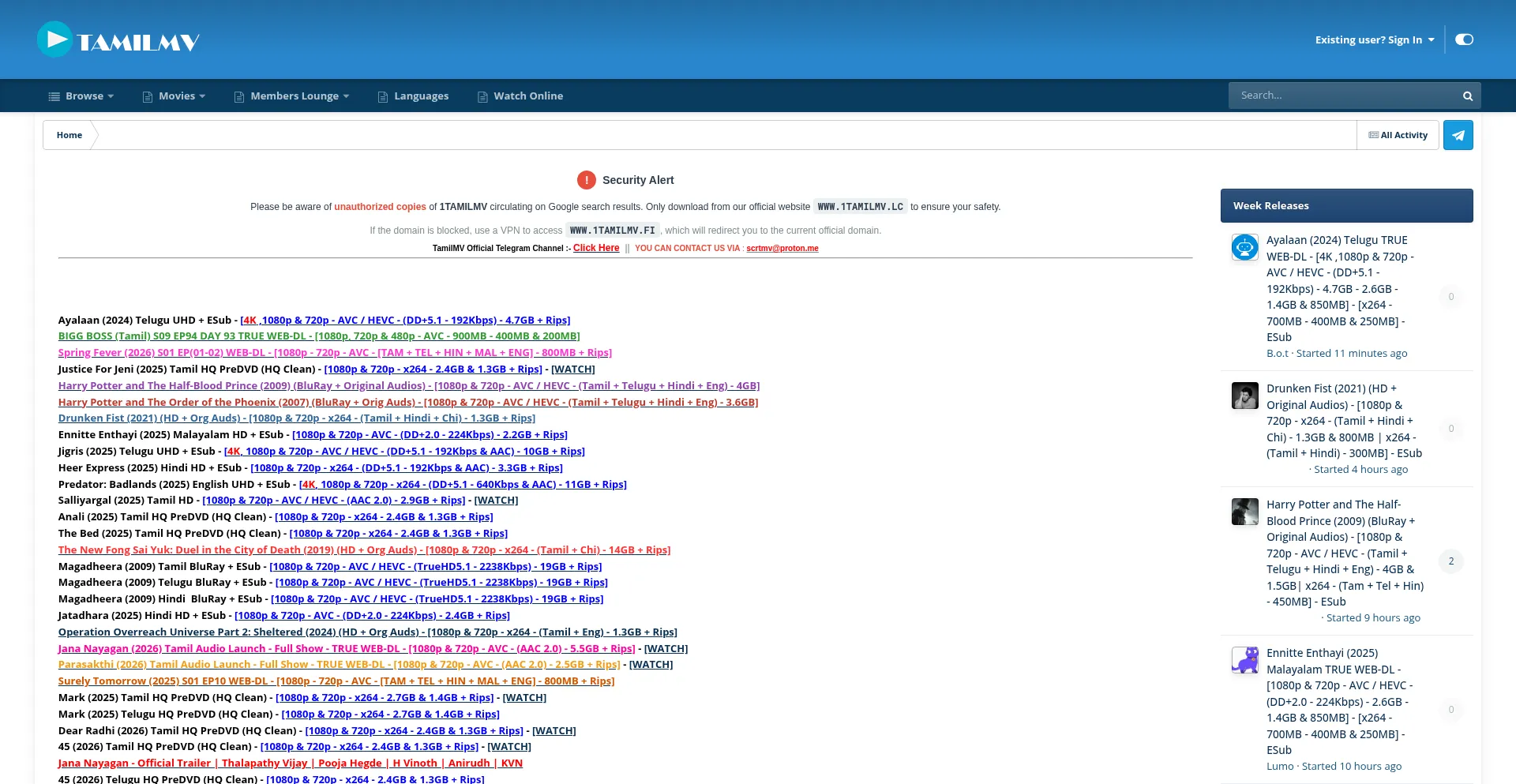Screen dimensions: 1516x784
Task: Click the All Activity feed icon
Action: [1373, 135]
